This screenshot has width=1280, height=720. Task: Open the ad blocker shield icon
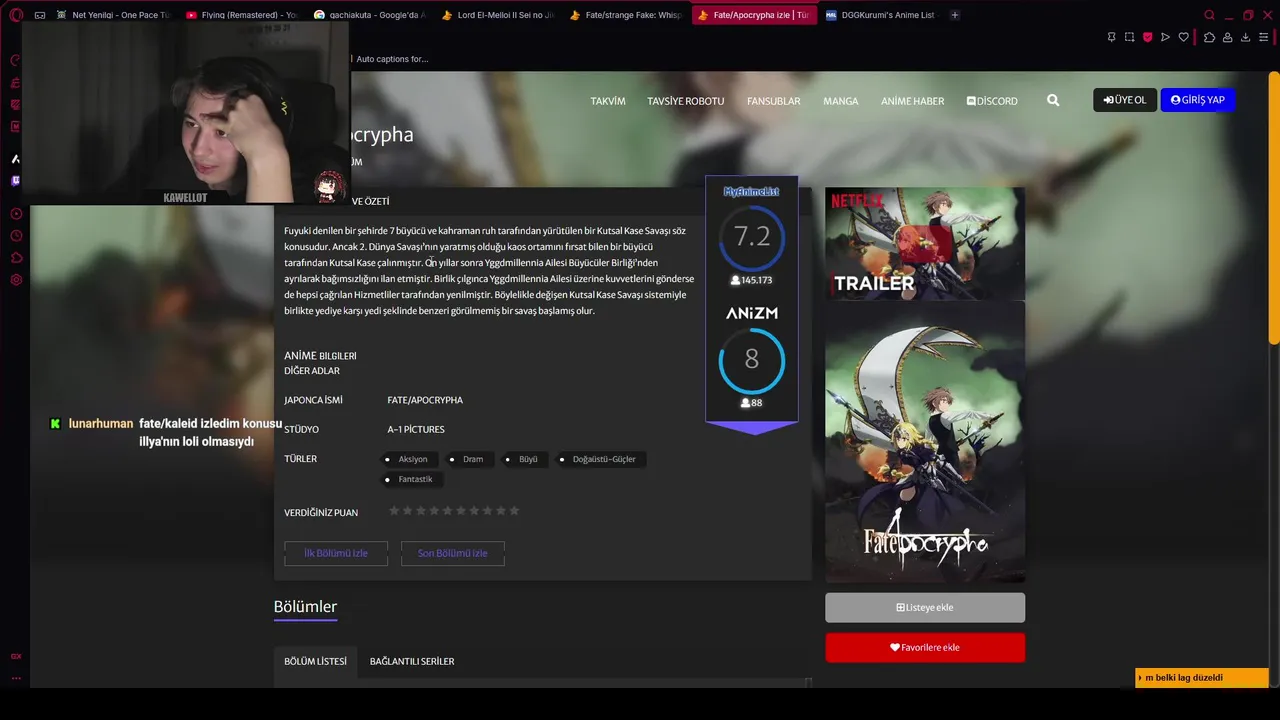1147,37
